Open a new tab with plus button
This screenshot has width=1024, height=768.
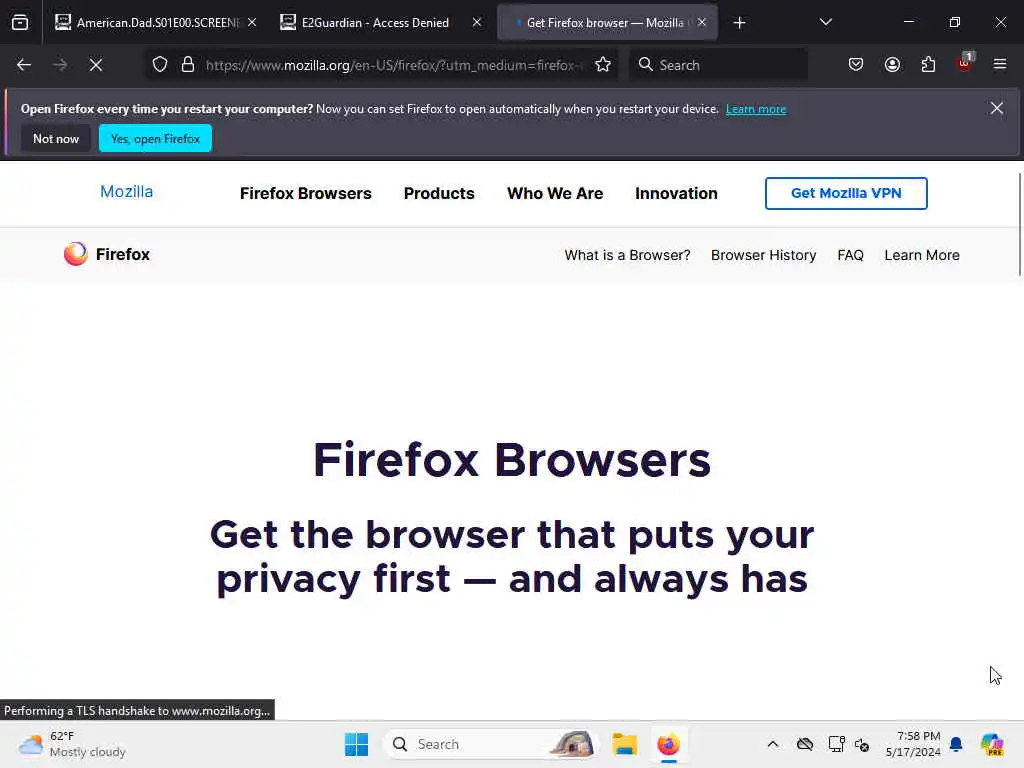tap(739, 23)
